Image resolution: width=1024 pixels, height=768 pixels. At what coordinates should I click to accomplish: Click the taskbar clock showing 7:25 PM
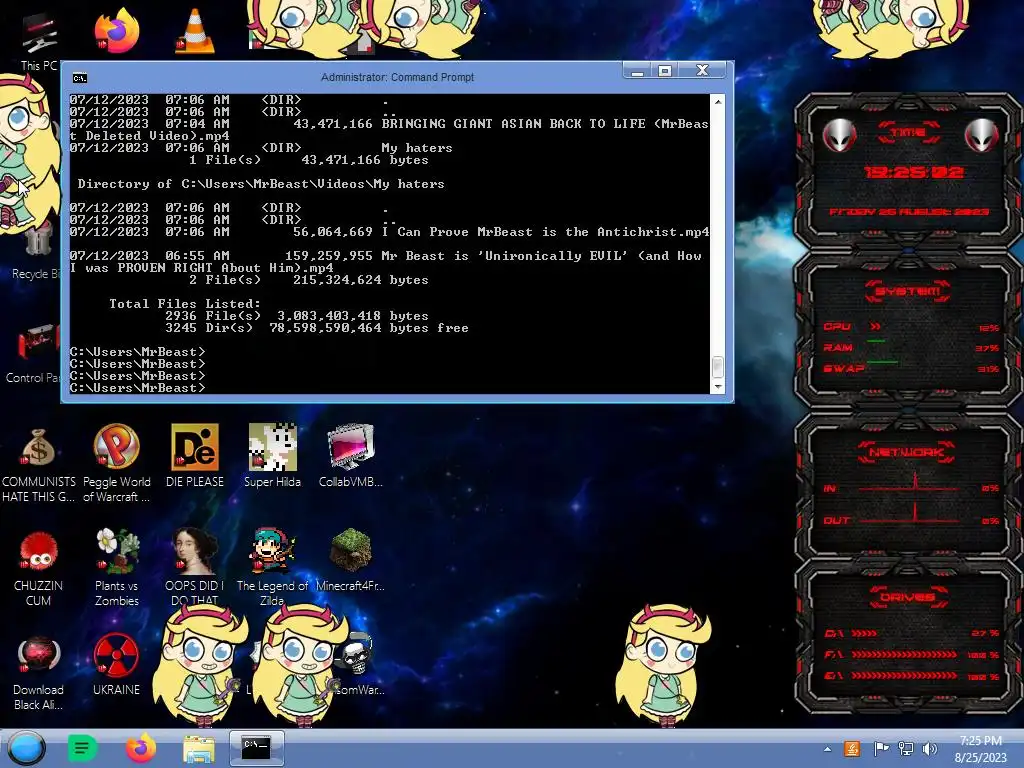coord(981,749)
